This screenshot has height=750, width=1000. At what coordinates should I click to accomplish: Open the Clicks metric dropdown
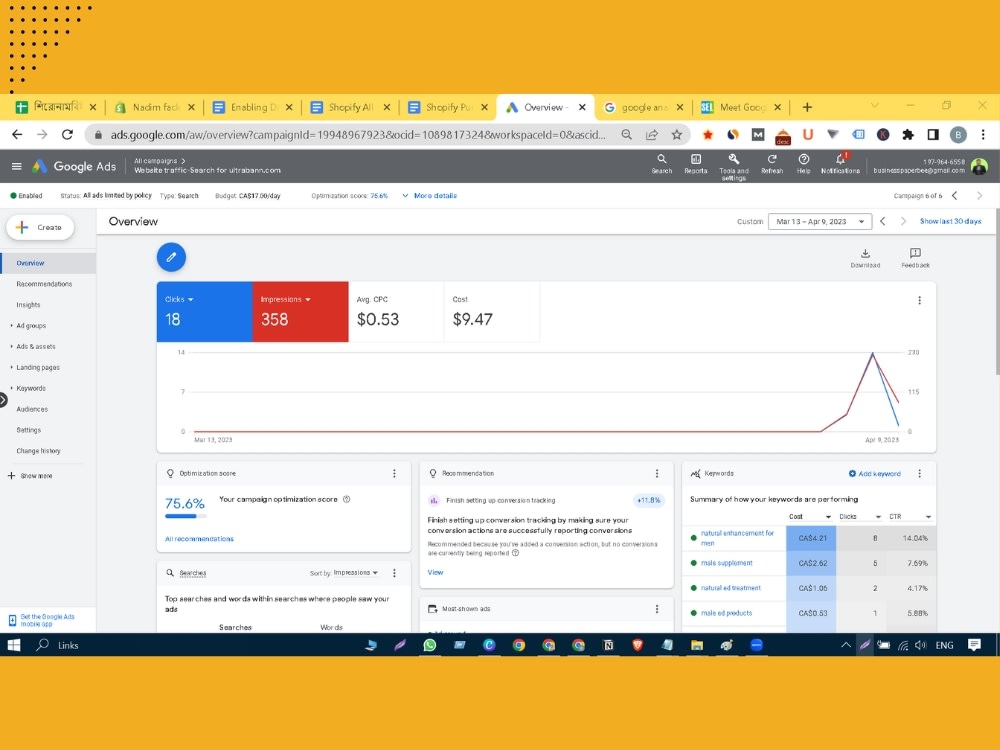179,299
